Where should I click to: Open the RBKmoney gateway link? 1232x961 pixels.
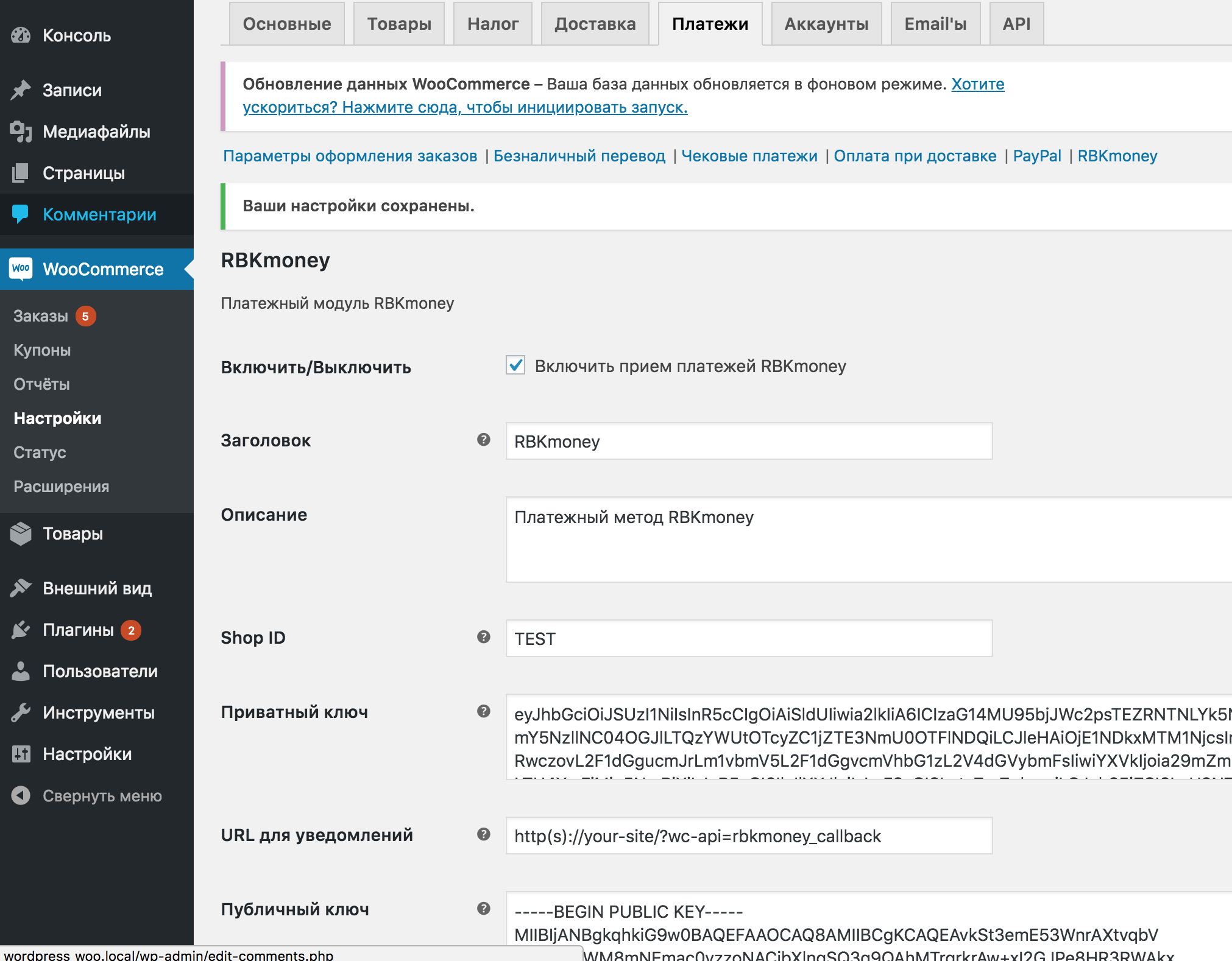(1117, 156)
